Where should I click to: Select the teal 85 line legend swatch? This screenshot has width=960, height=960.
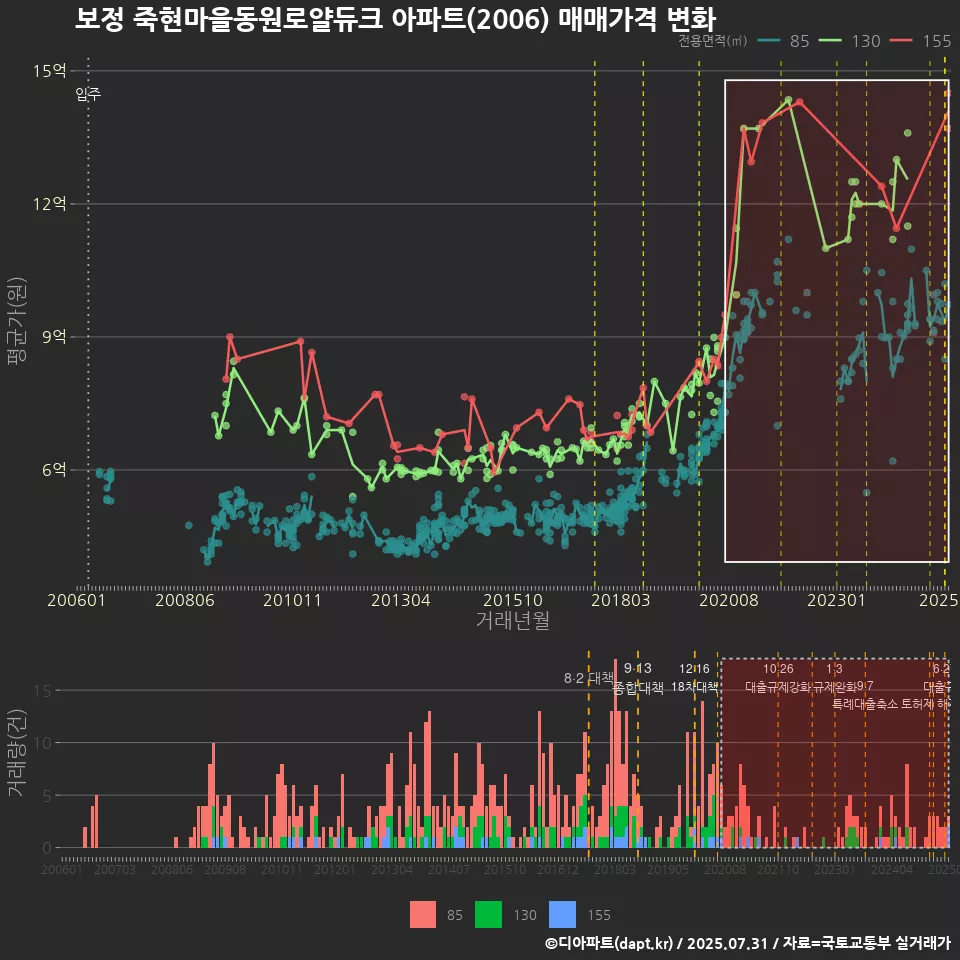pyautogui.click(x=769, y=41)
